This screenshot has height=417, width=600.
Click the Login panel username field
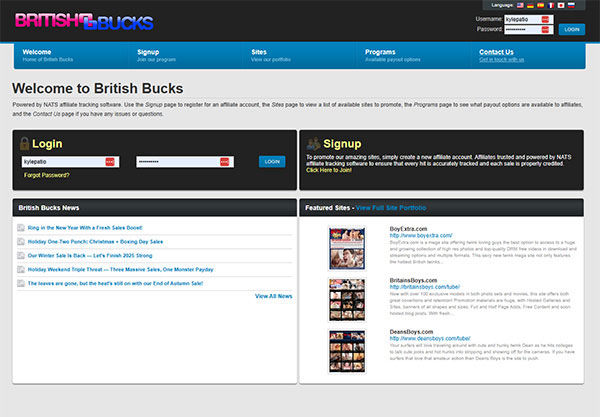(63, 161)
